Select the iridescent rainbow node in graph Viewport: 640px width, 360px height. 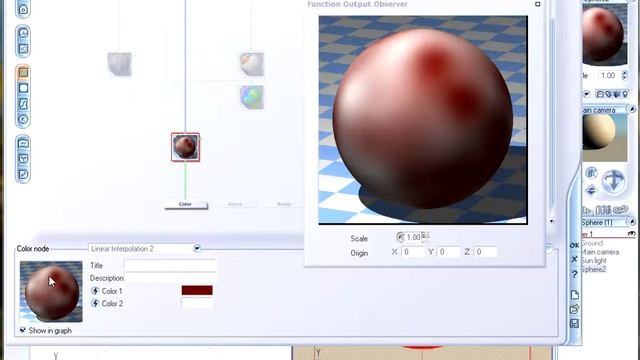pos(252,97)
